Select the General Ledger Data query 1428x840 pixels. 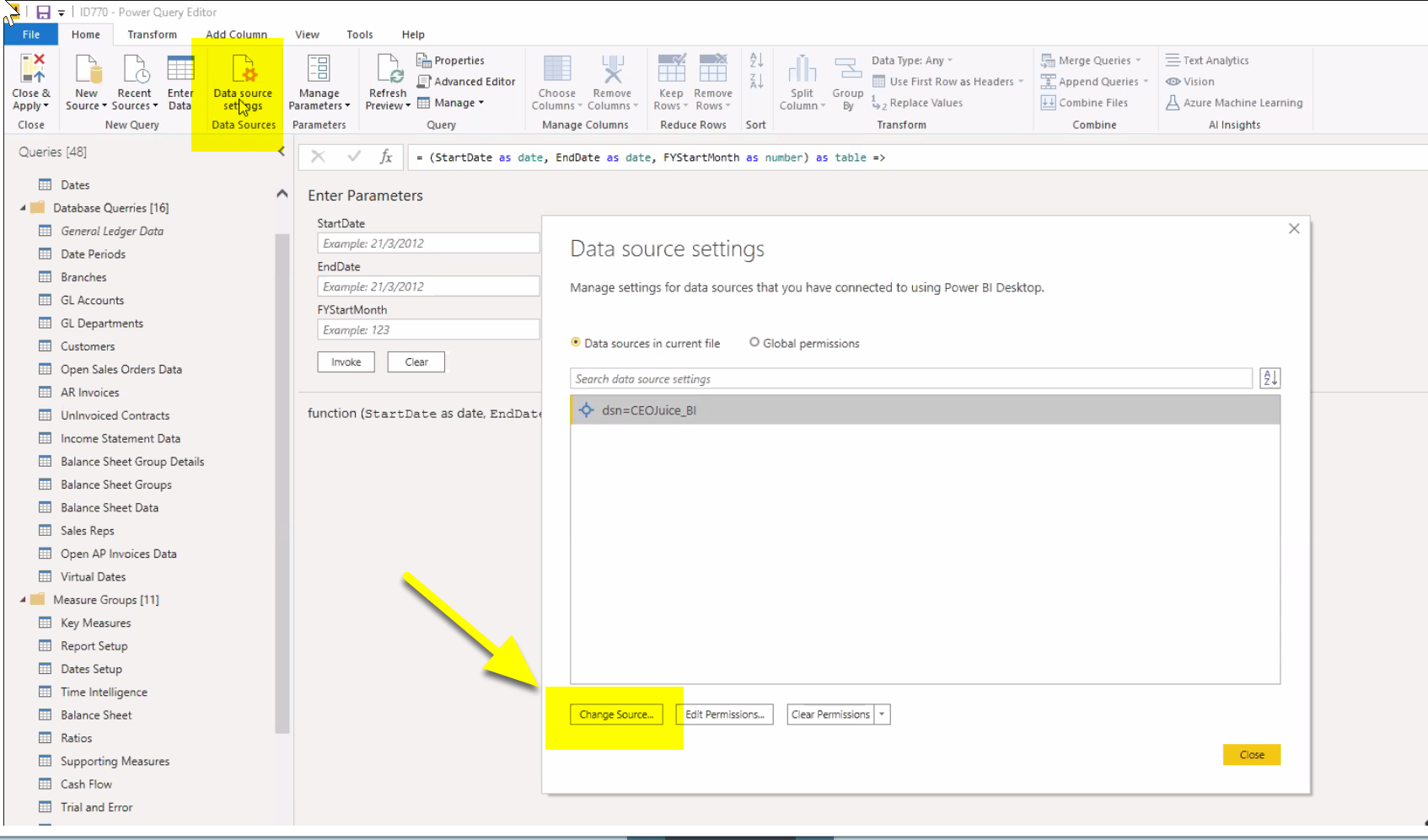(x=112, y=231)
